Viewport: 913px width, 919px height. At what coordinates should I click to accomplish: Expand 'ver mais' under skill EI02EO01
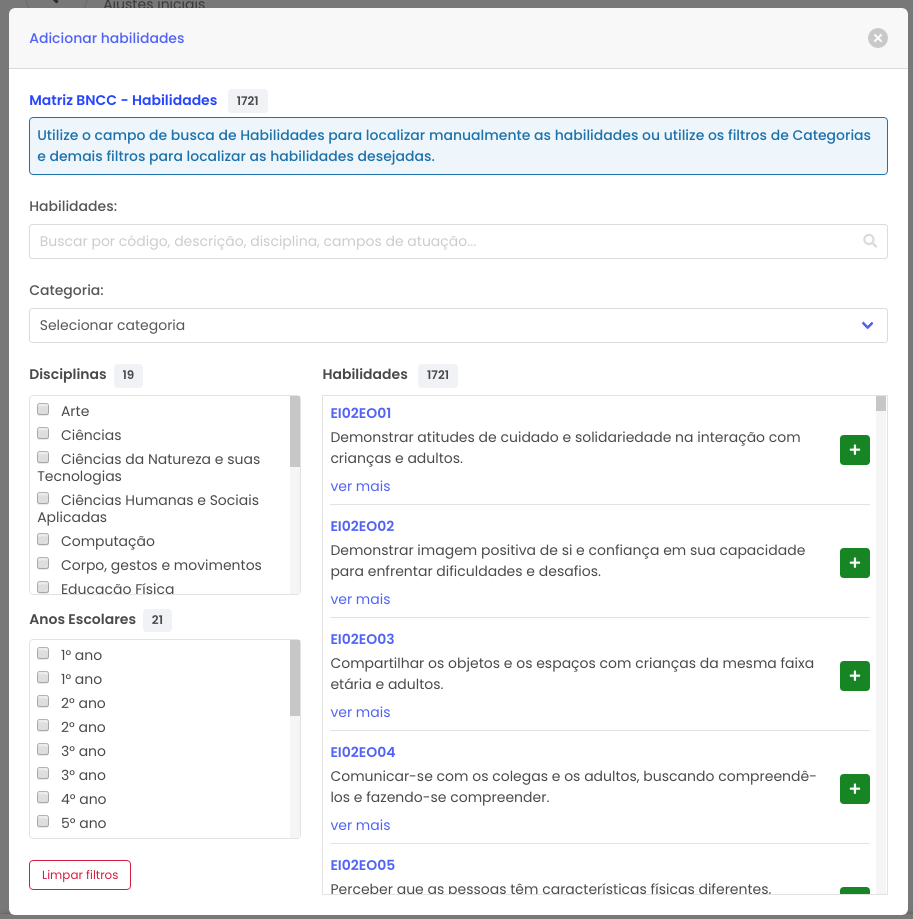point(360,486)
